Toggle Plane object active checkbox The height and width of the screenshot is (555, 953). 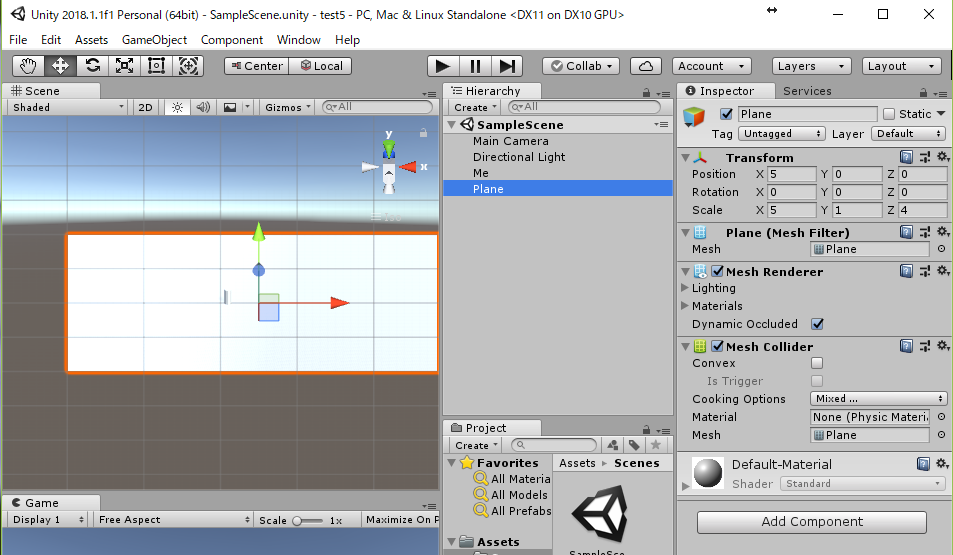(x=726, y=114)
